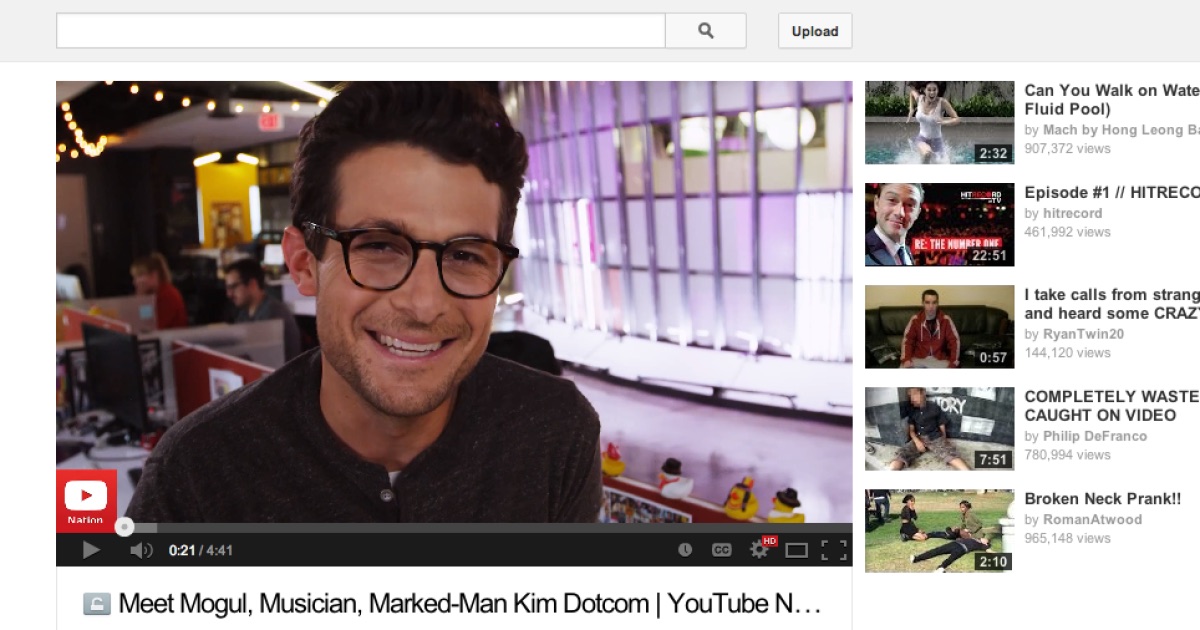Screen dimensions: 1200x630
Task: Open the Philip DeFranco video thumbnail
Action: tap(939, 428)
